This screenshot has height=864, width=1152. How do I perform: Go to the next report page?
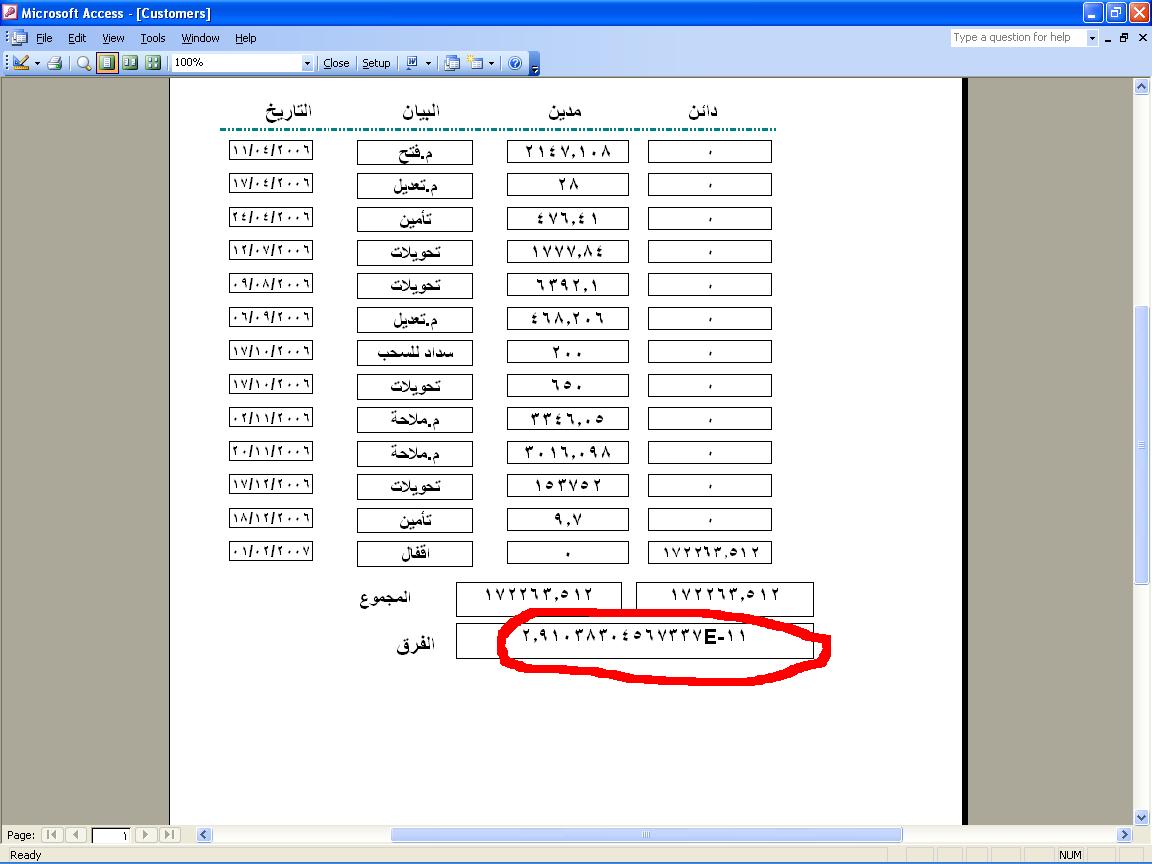(x=146, y=835)
